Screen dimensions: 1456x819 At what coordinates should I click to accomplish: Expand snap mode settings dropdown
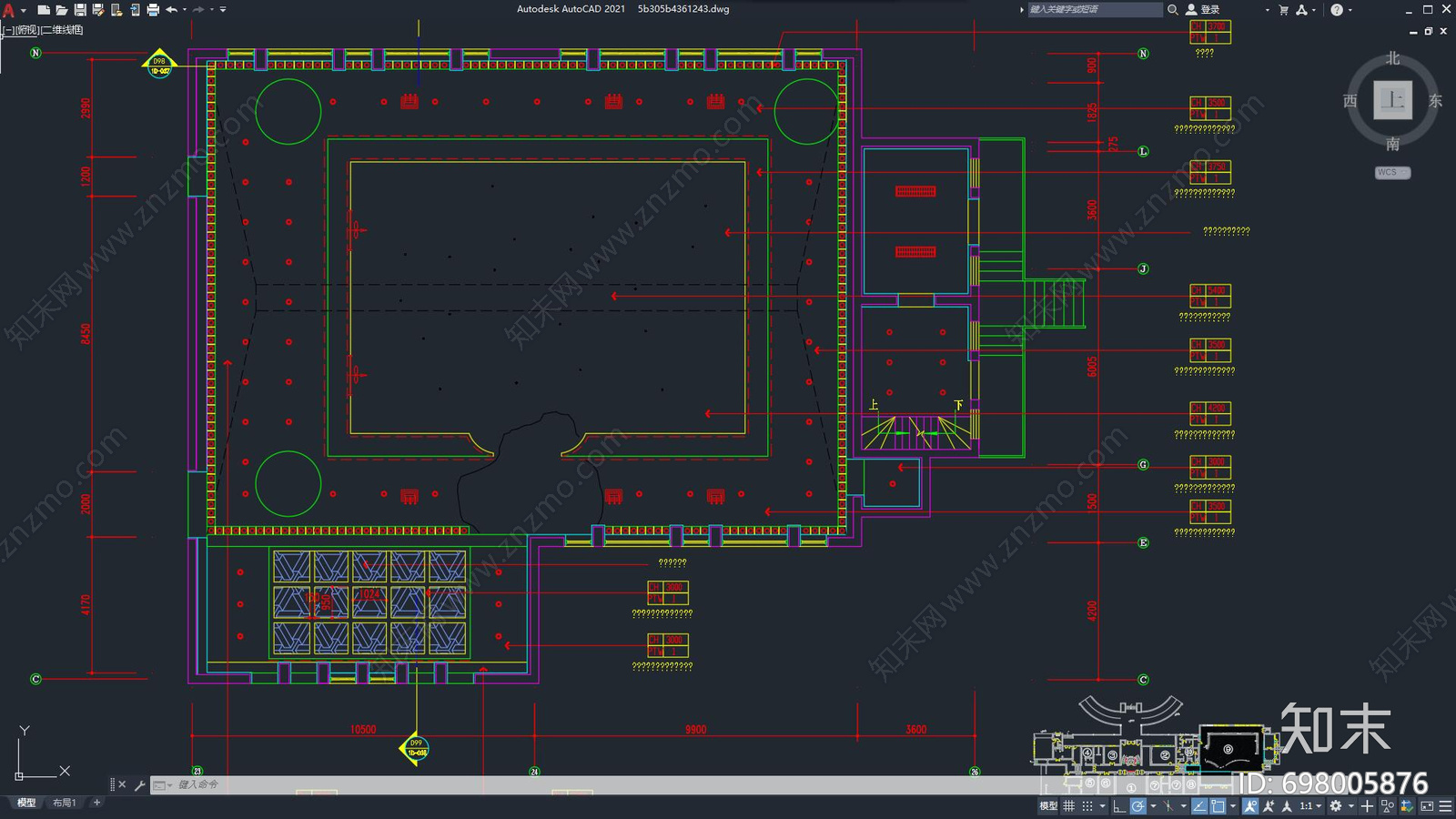pos(1102,806)
